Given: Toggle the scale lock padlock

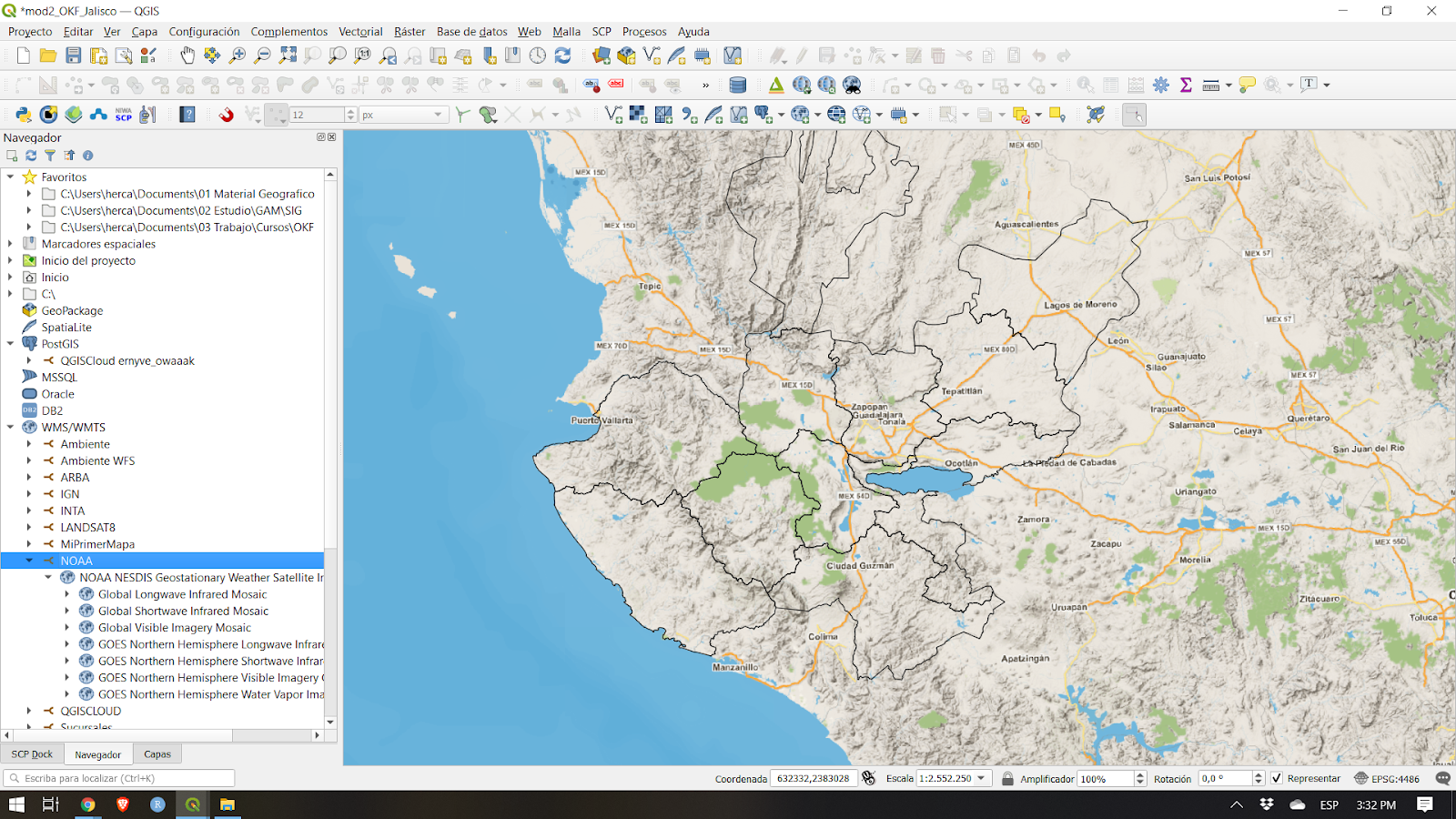Looking at the screenshot, I should (1007, 778).
